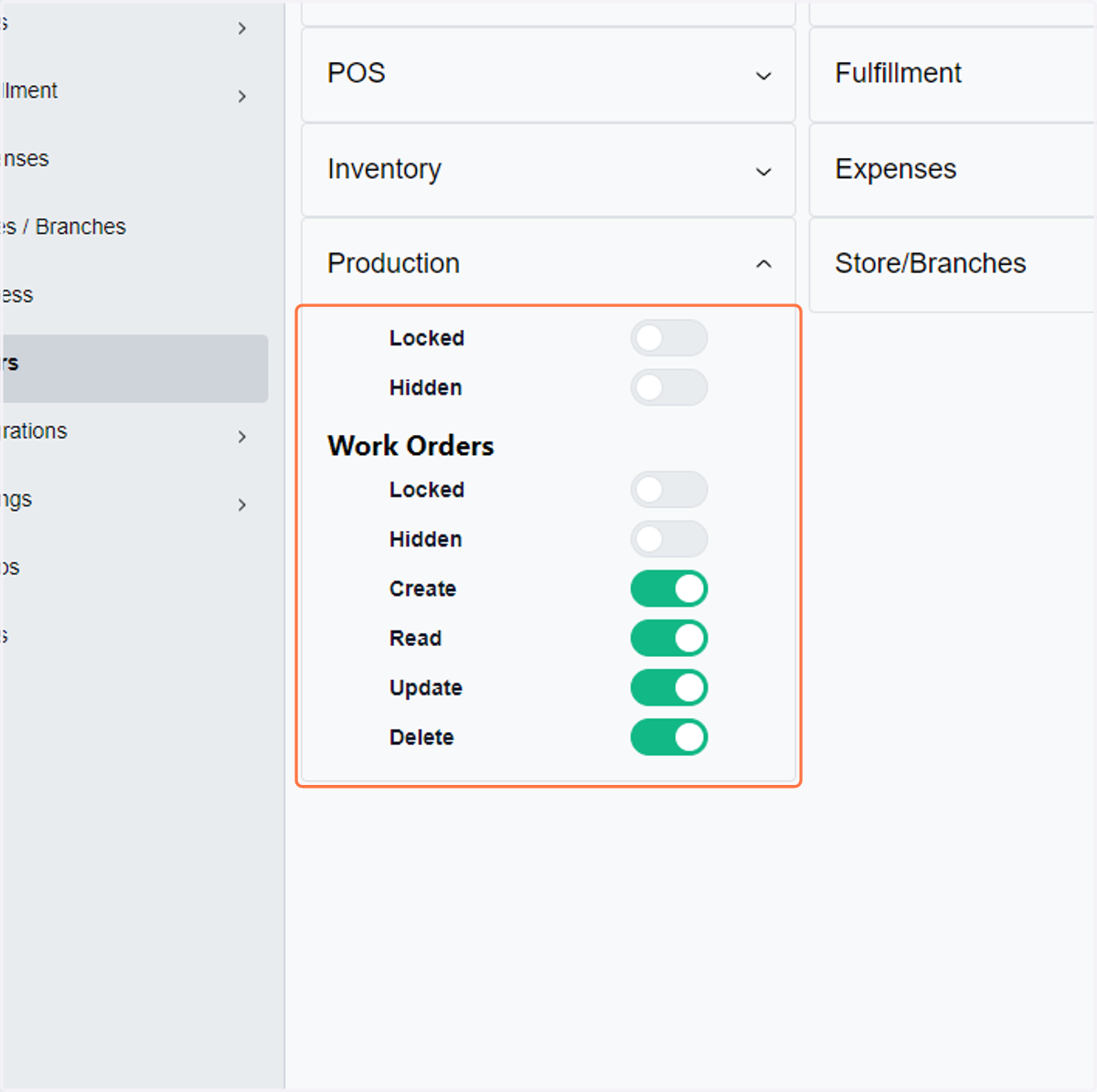The width and height of the screenshot is (1097, 1092).
Task: Disable Work Orders Read permission
Action: [x=668, y=638]
